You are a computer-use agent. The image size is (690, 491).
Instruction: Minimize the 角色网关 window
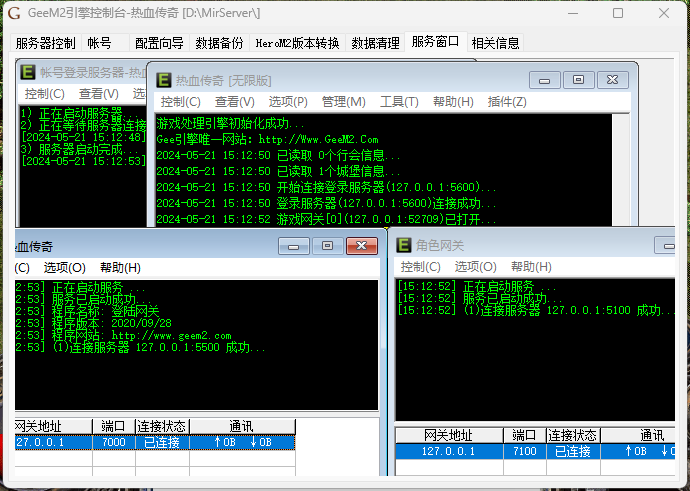(665, 245)
